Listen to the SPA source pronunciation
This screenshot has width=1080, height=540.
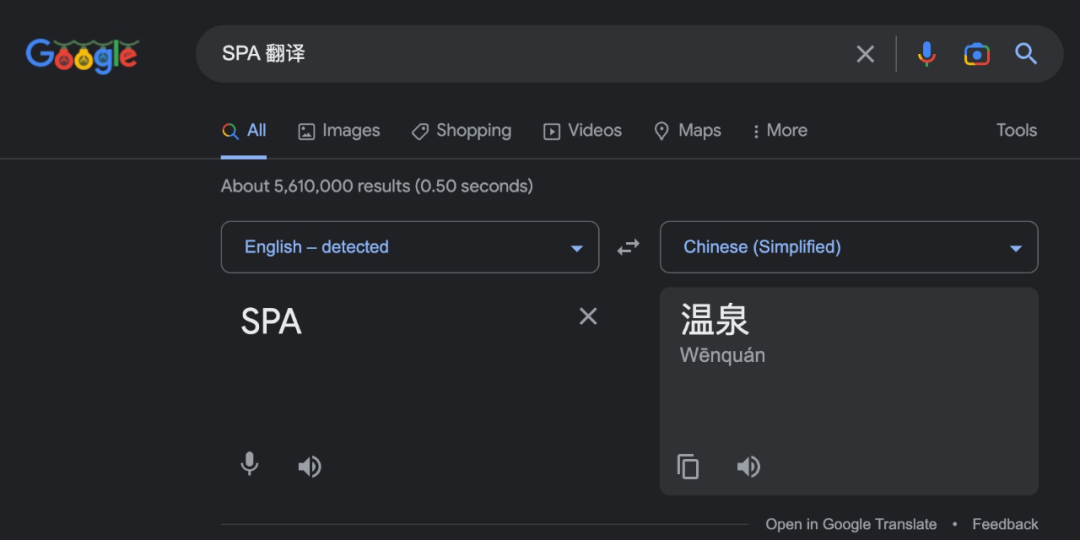pos(309,466)
